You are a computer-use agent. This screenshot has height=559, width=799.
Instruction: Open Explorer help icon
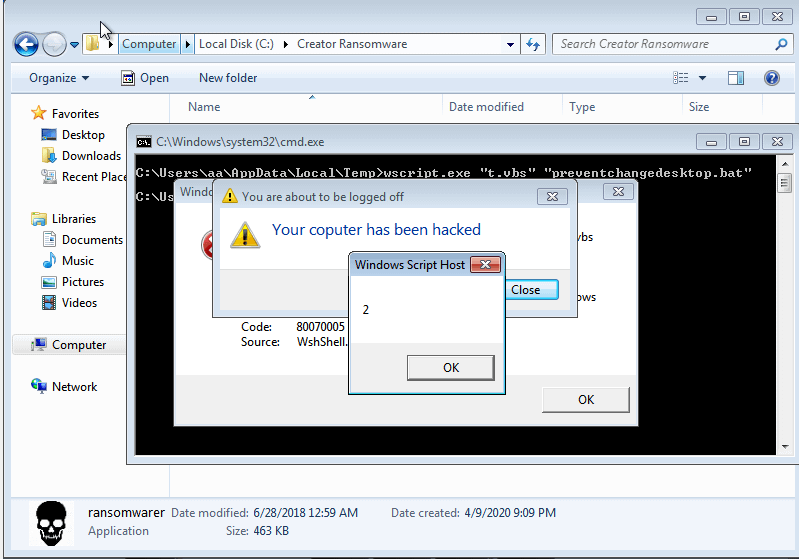pos(771,78)
